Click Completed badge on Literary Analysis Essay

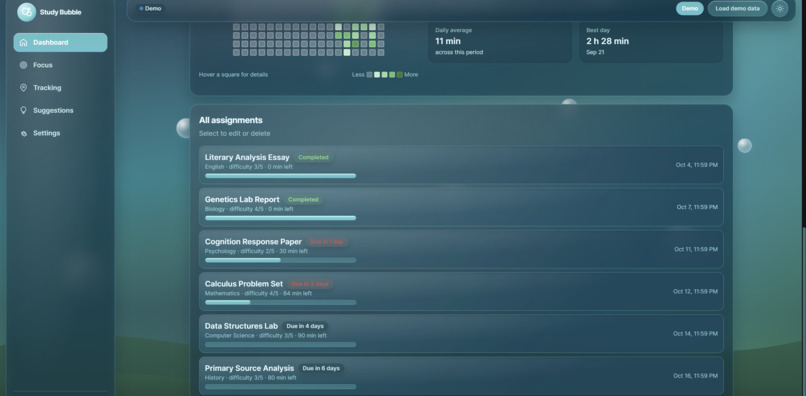[313, 157]
